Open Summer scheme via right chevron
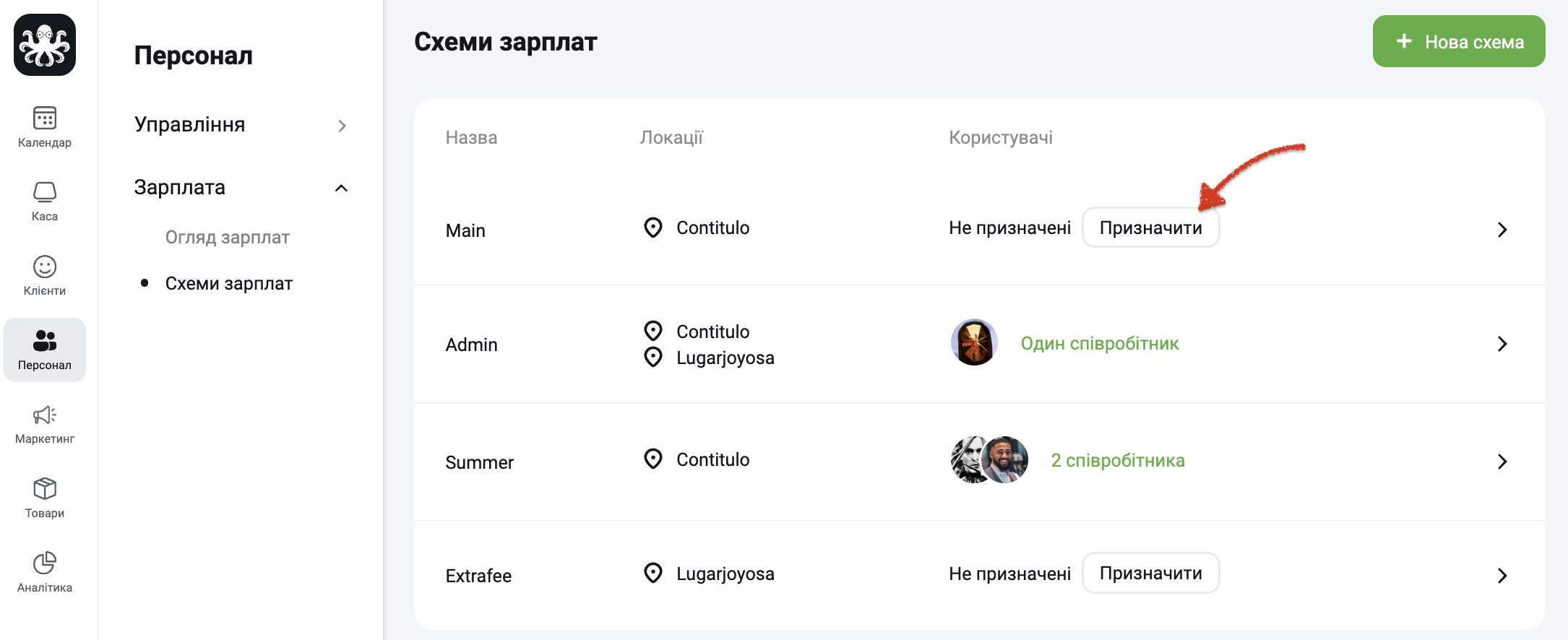The width and height of the screenshot is (1568, 640). click(x=1502, y=462)
